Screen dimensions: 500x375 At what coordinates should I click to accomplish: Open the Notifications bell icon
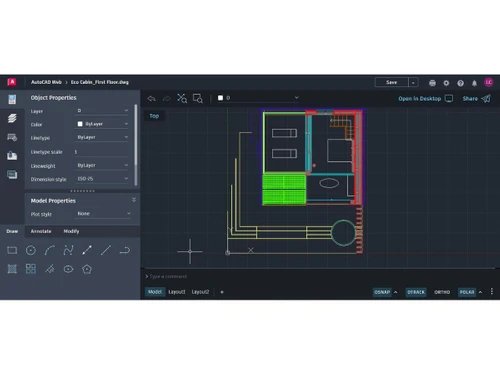click(474, 83)
